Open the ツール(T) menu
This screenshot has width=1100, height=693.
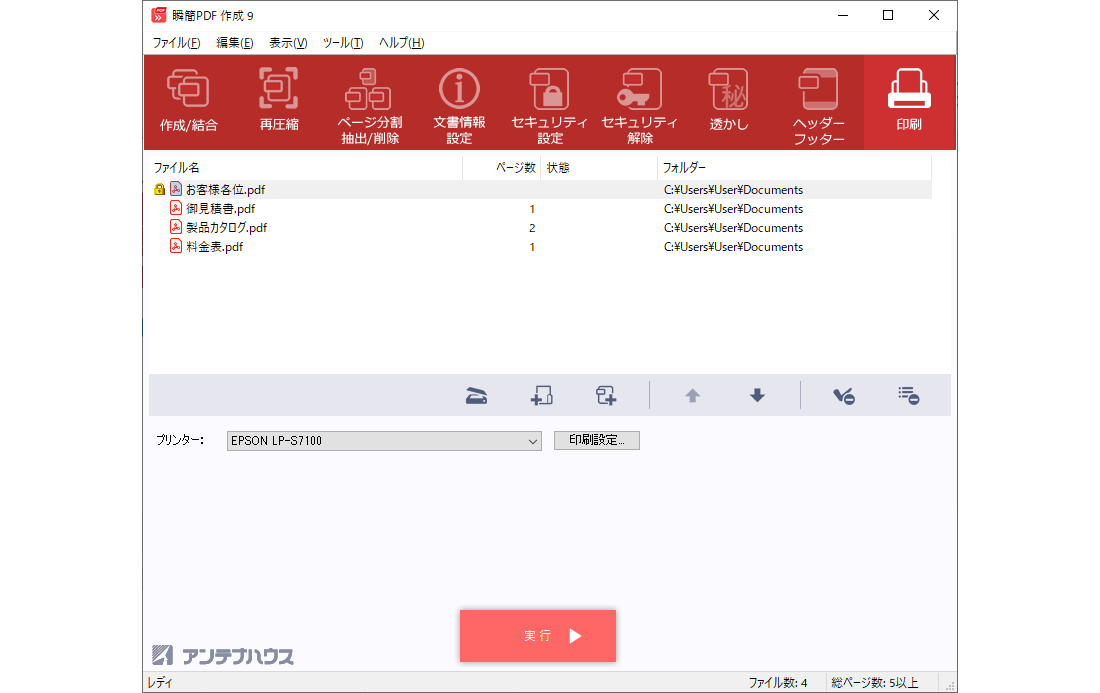pyautogui.click(x=343, y=43)
